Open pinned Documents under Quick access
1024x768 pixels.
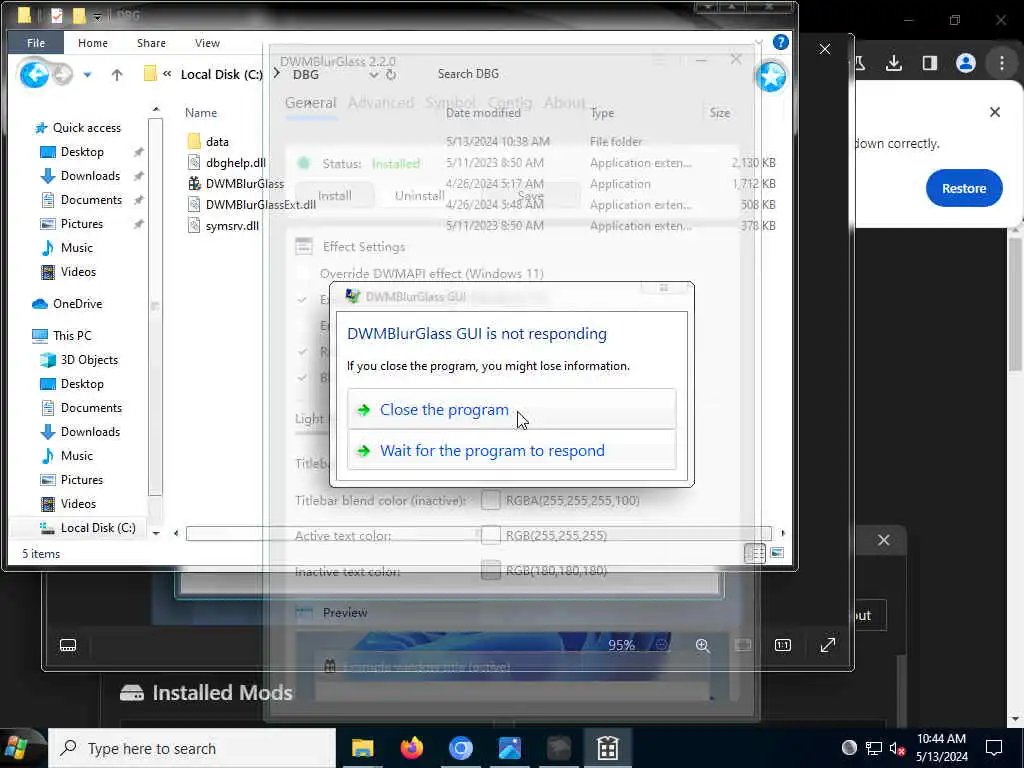[91, 200]
